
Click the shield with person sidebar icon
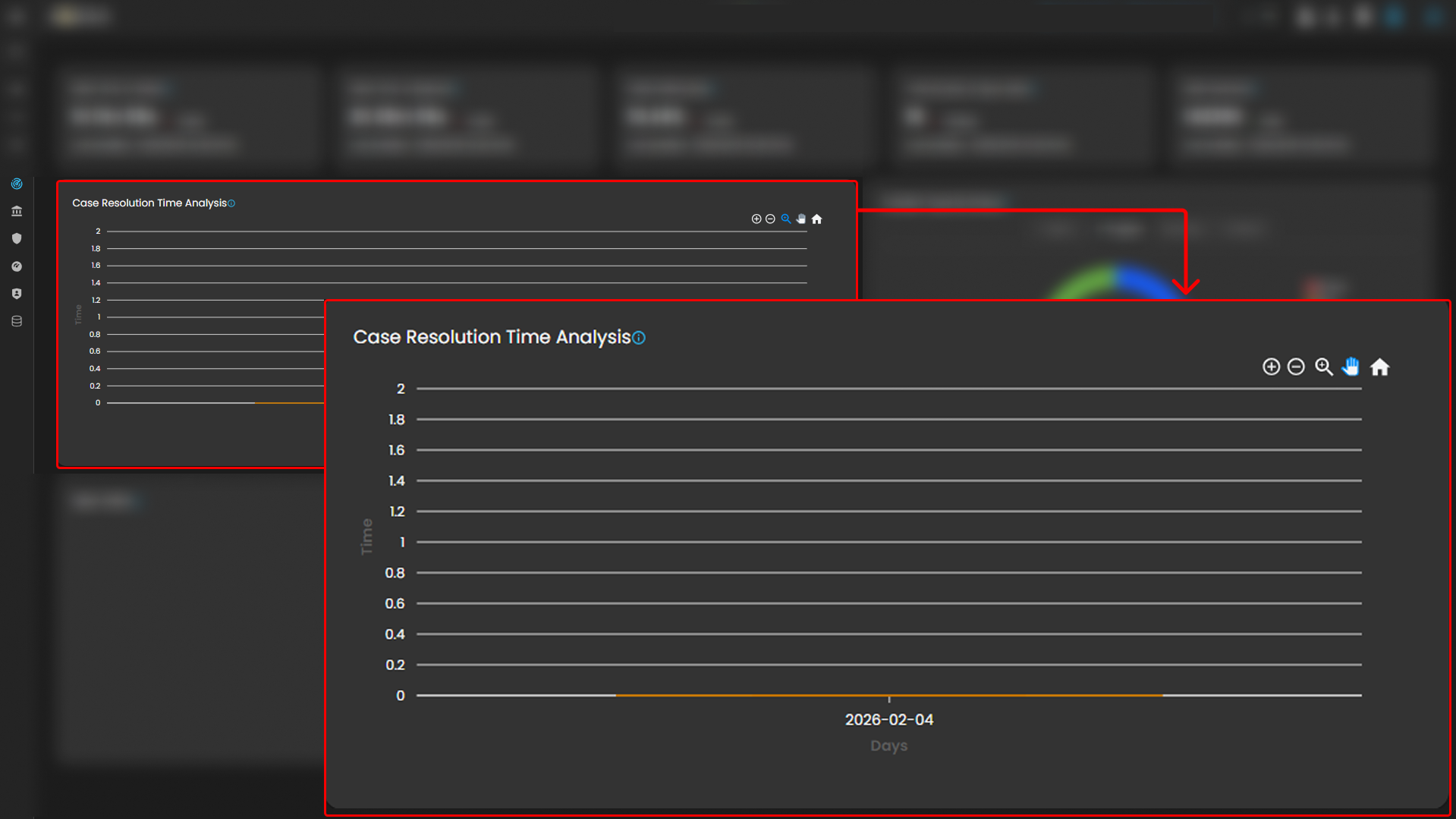tap(17, 294)
